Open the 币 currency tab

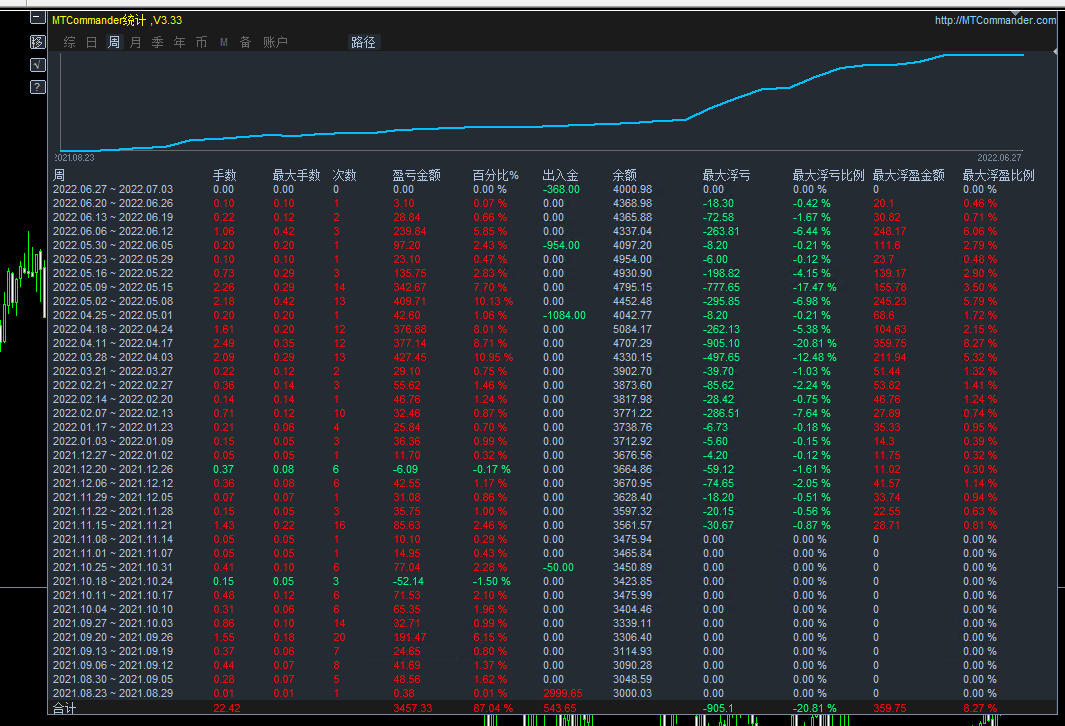(202, 42)
